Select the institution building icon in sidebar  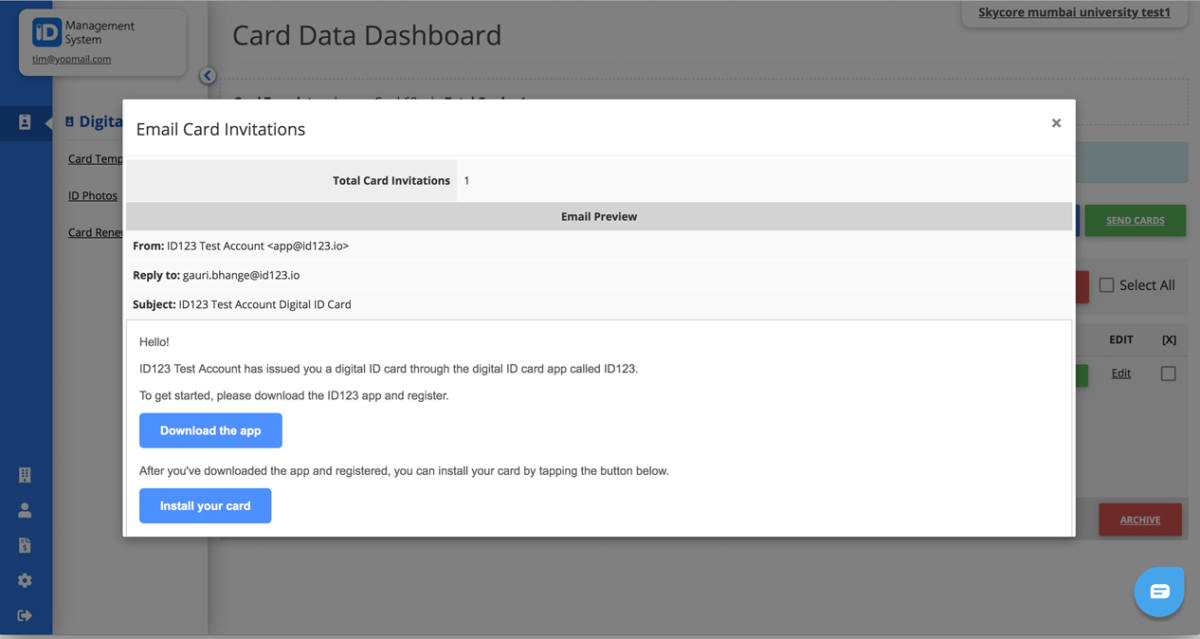click(25, 474)
